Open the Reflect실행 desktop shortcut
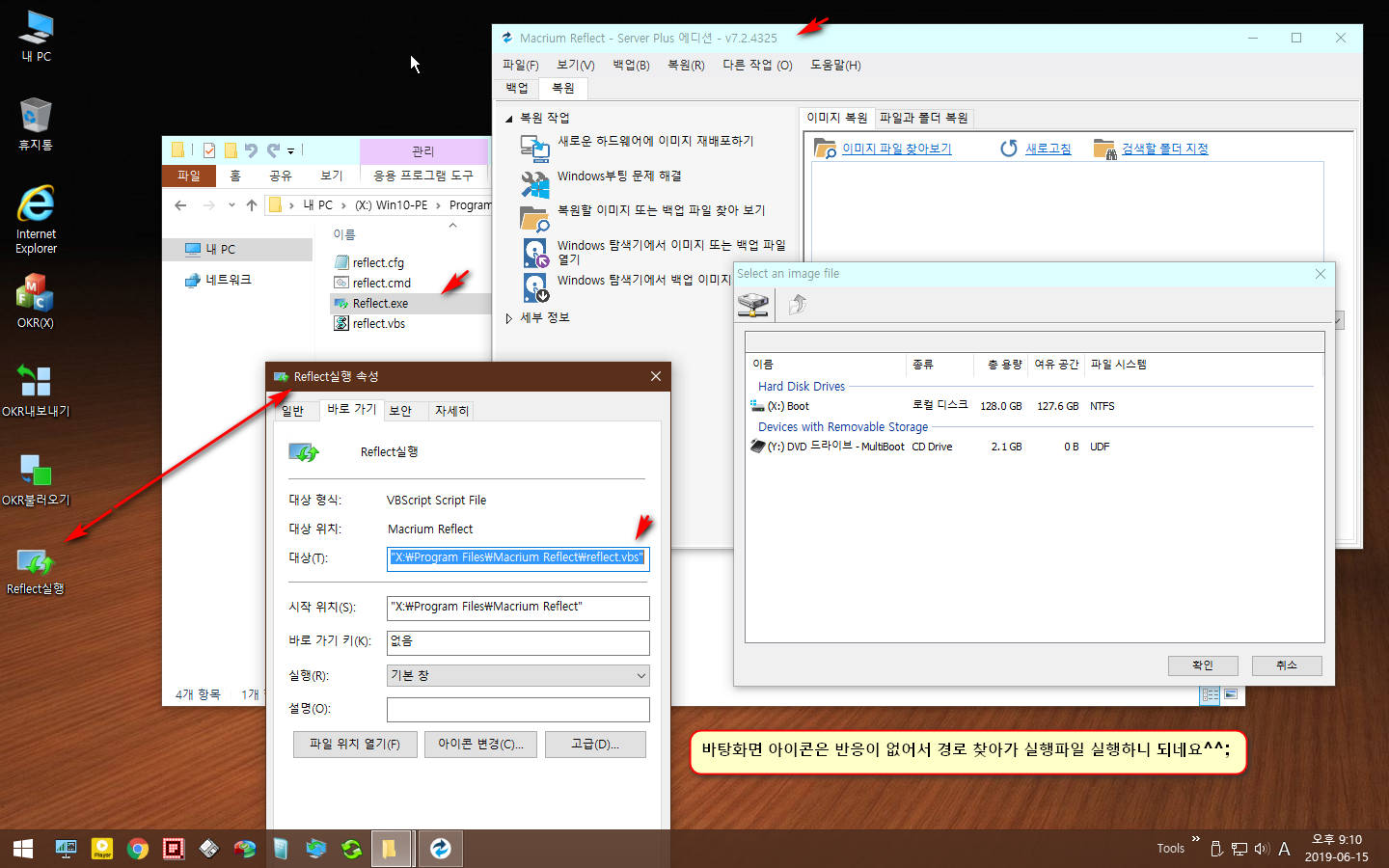This screenshot has width=1389, height=868. click(35, 570)
